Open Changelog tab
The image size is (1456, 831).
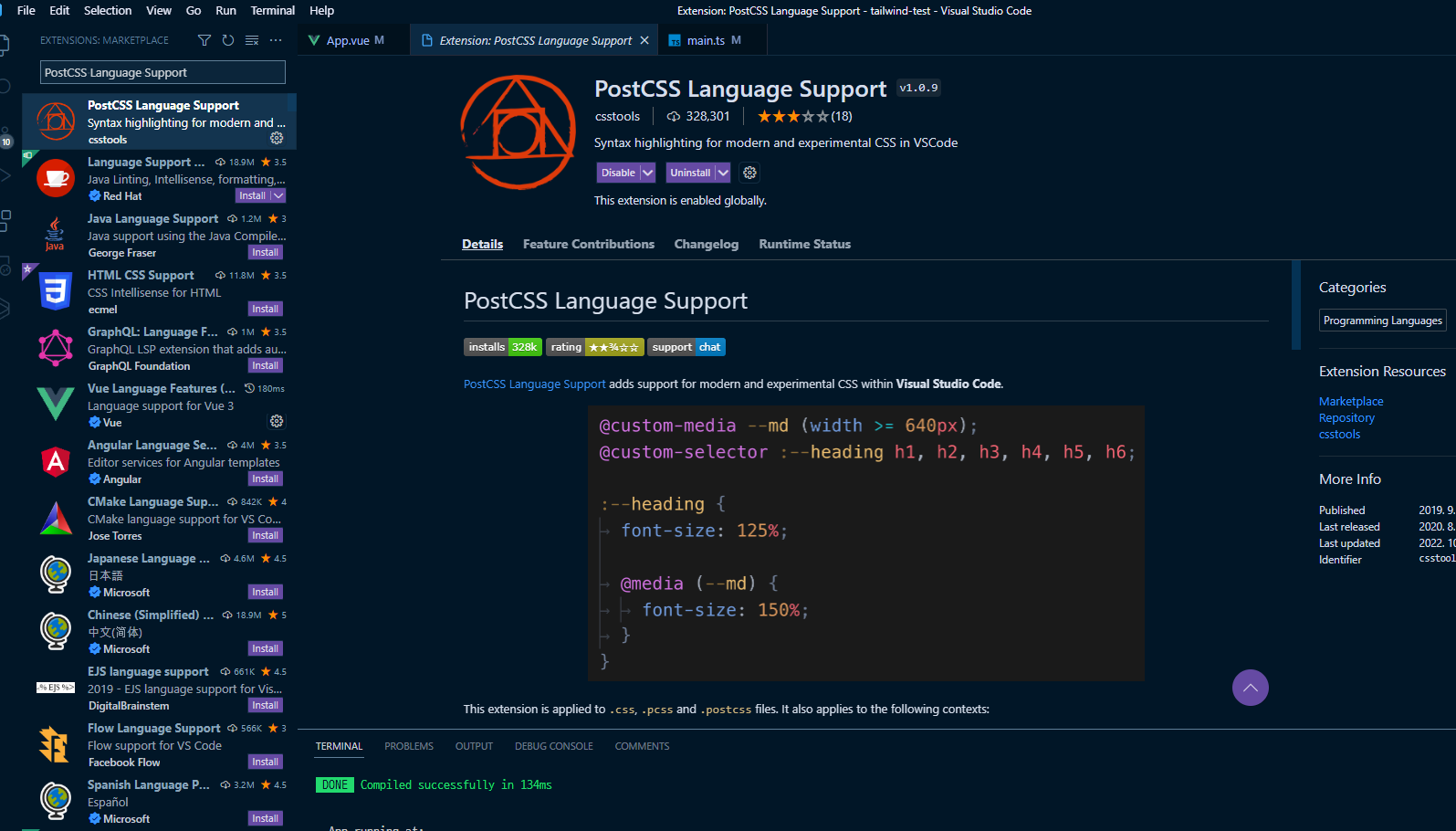(707, 244)
